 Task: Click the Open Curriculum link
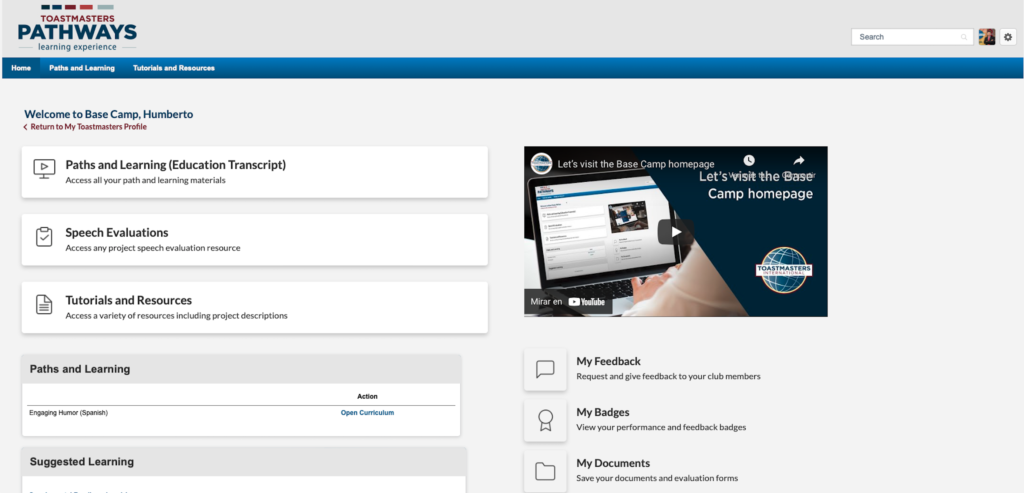(x=367, y=413)
